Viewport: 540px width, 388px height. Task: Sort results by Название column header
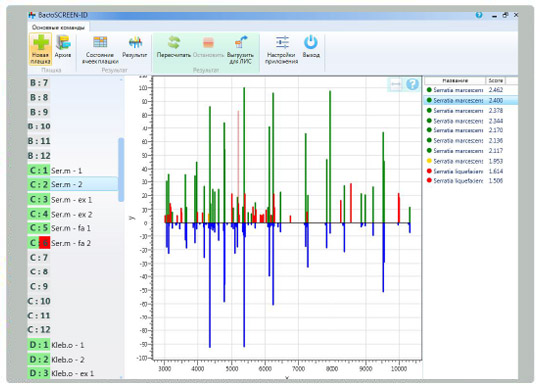click(455, 80)
